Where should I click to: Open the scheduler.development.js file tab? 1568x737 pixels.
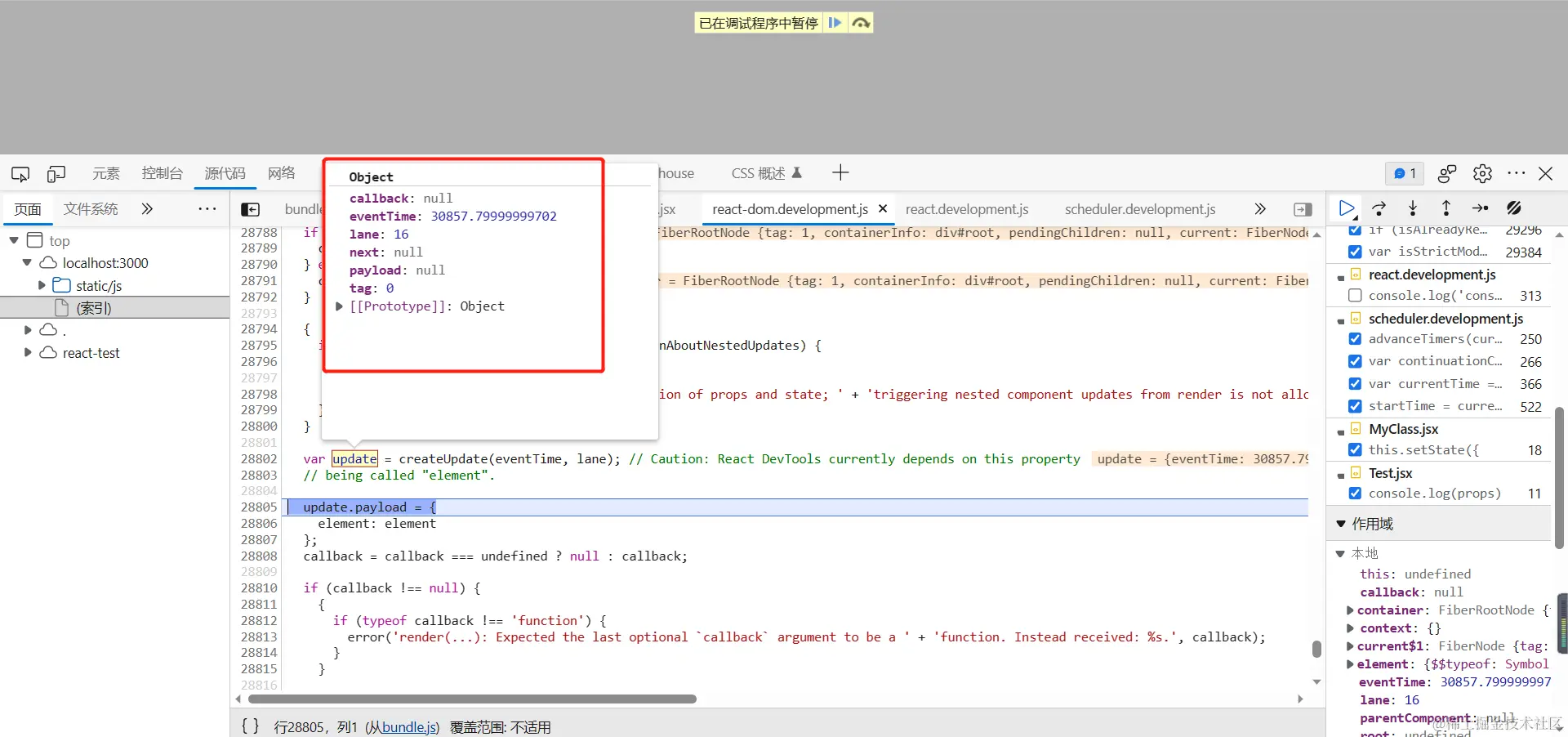[1140, 209]
